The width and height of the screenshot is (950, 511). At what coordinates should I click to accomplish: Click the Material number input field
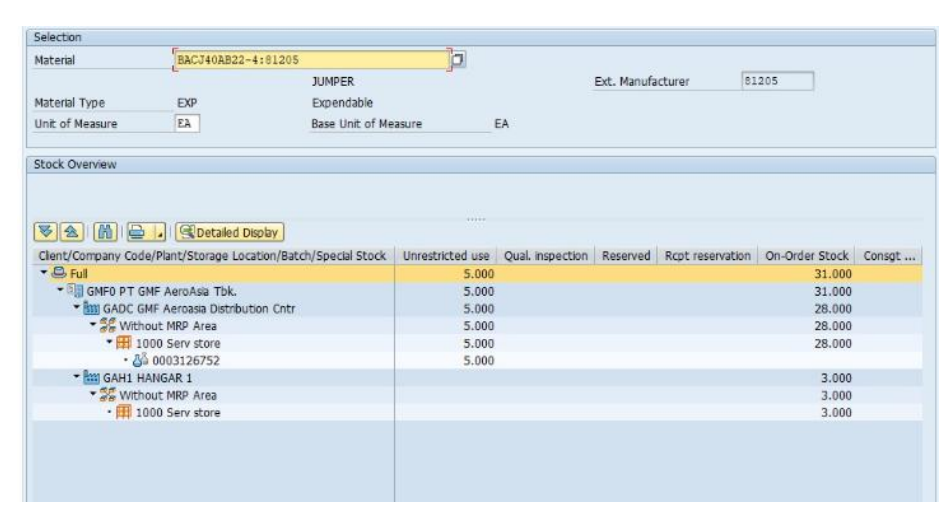pos(310,60)
